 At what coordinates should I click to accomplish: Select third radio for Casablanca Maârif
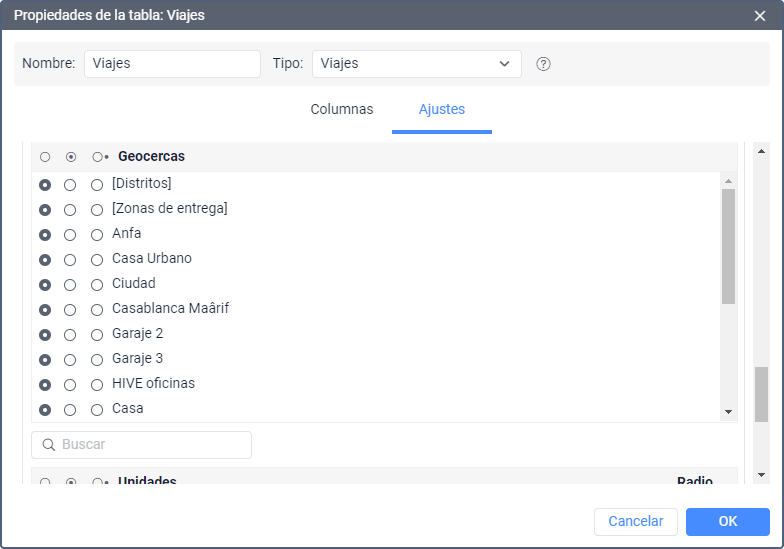coord(97,310)
